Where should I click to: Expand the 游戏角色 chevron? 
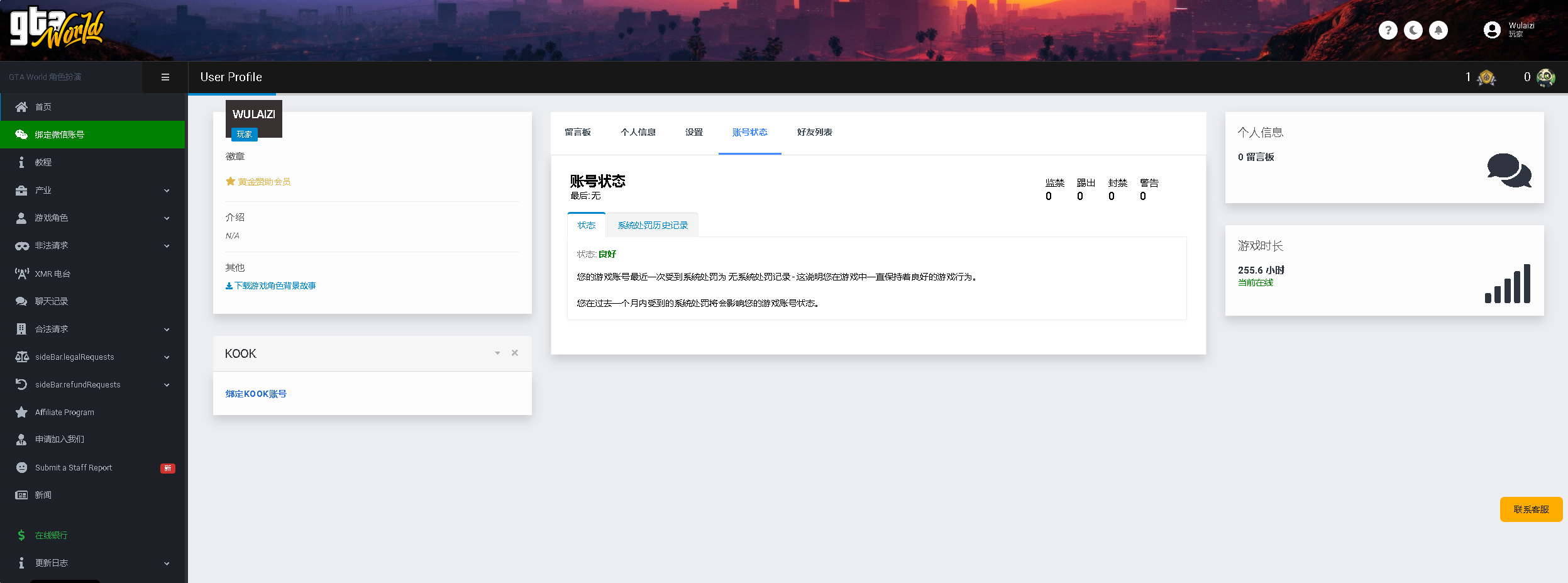[x=167, y=218]
